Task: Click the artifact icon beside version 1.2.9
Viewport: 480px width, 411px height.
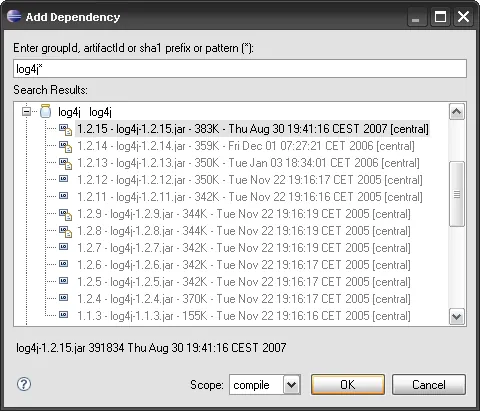Action: (x=65, y=214)
